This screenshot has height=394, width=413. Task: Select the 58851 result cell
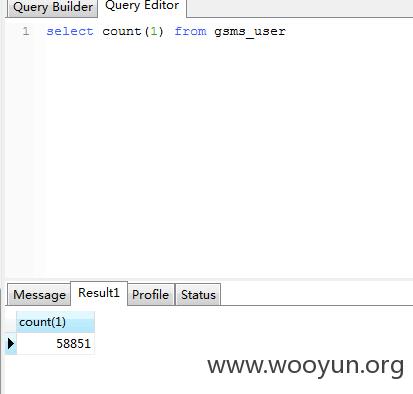point(55,343)
